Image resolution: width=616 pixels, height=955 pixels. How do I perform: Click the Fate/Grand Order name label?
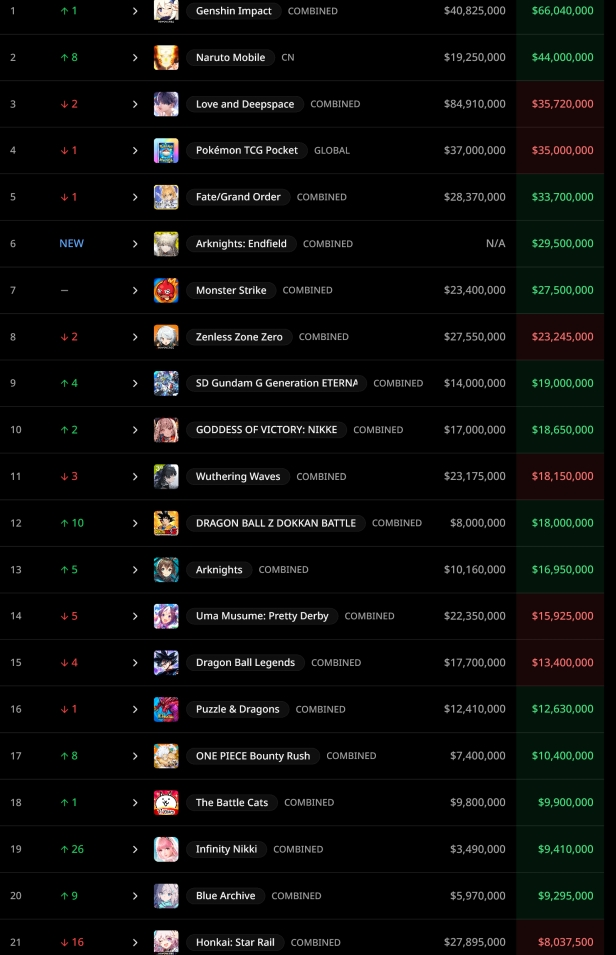tap(238, 197)
